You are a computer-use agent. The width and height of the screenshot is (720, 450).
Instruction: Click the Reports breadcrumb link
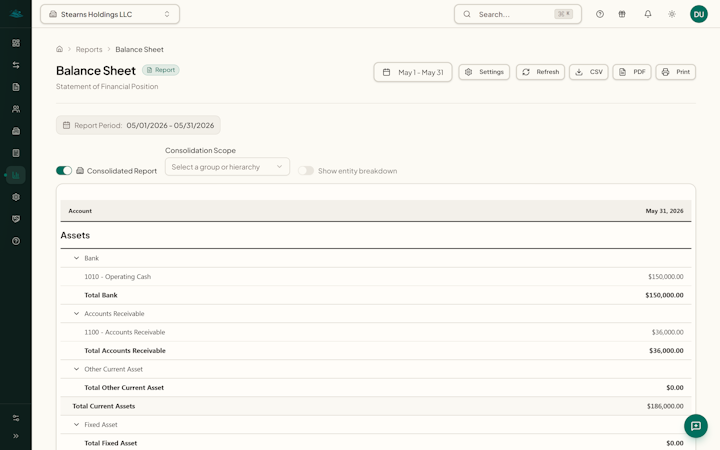click(x=89, y=50)
